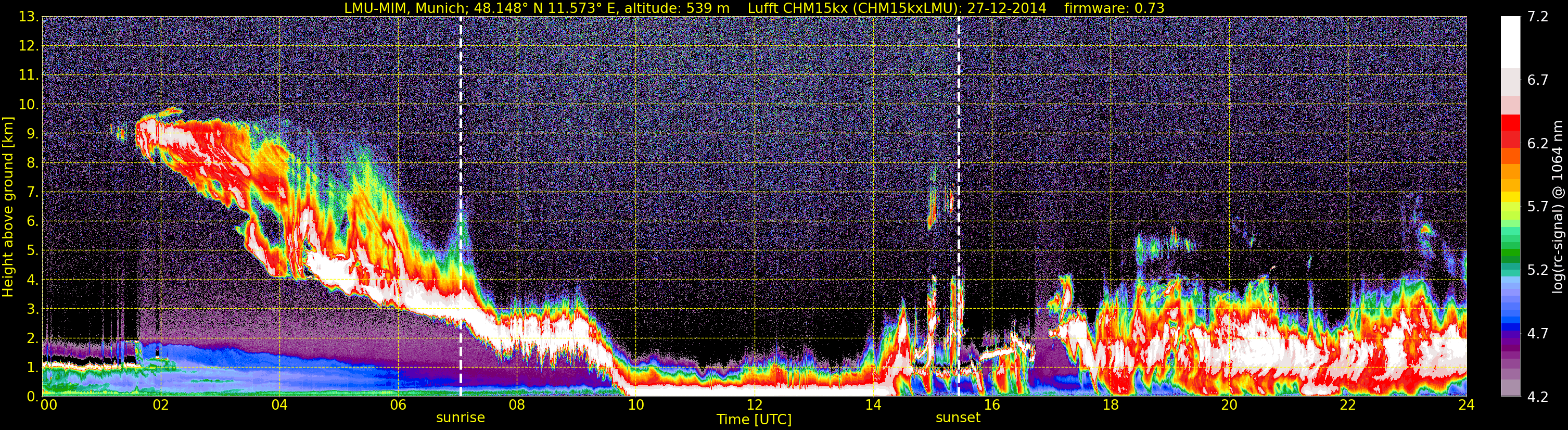1568x430 pixels.
Task: Click the sunrise dashed white vertical line
Action: click(461, 207)
